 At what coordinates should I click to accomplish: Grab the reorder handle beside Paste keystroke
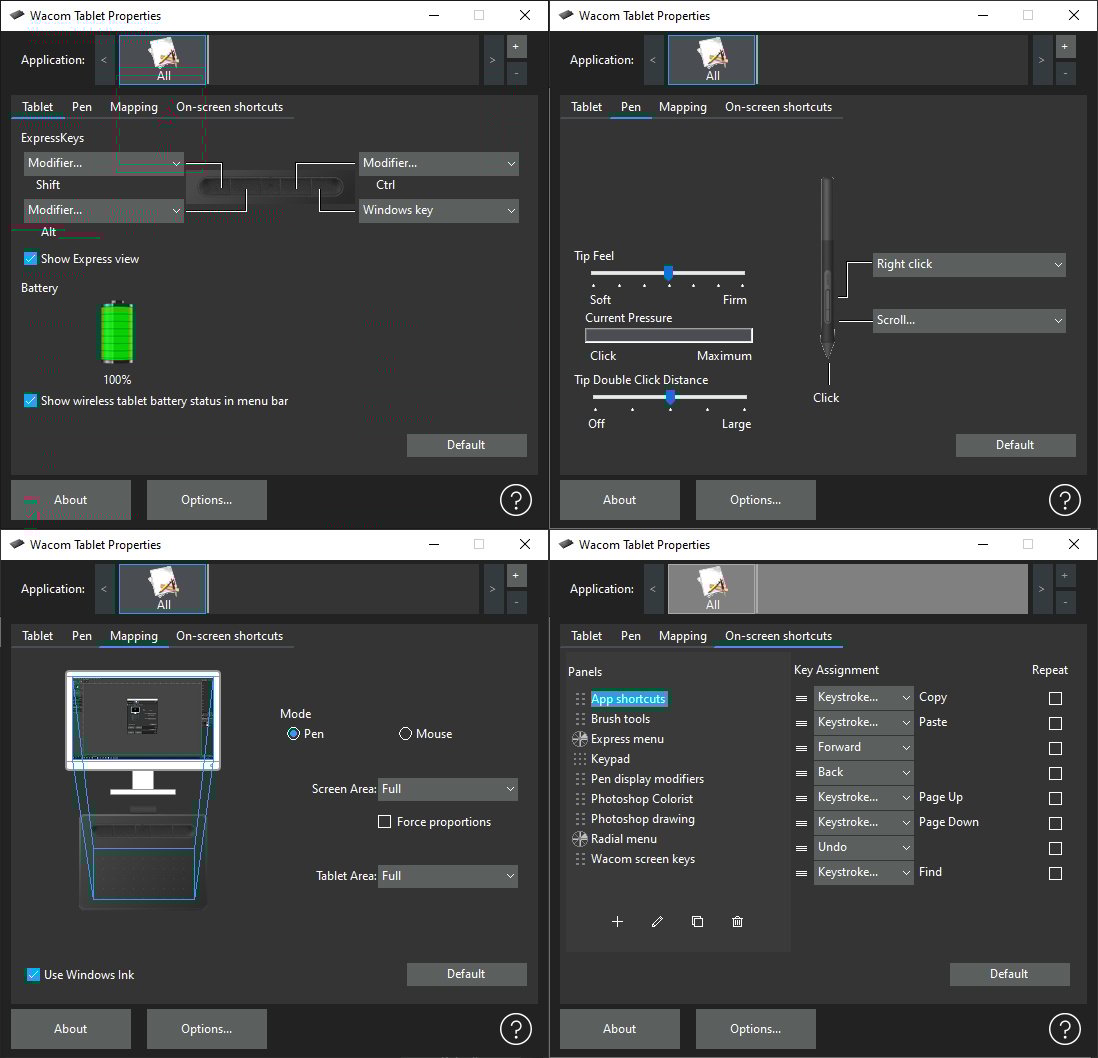point(802,723)
